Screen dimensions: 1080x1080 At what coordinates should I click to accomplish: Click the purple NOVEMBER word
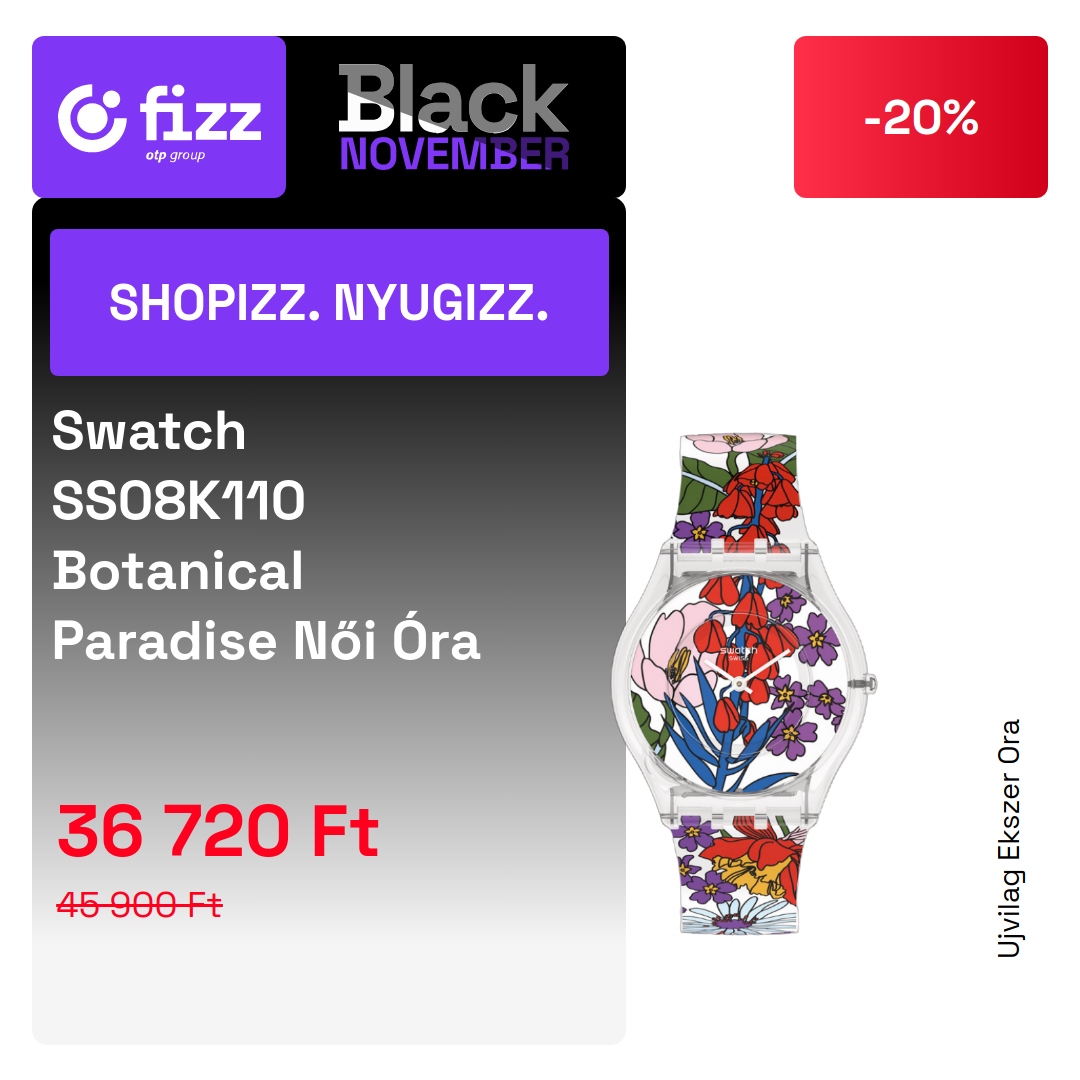(454, 154)
